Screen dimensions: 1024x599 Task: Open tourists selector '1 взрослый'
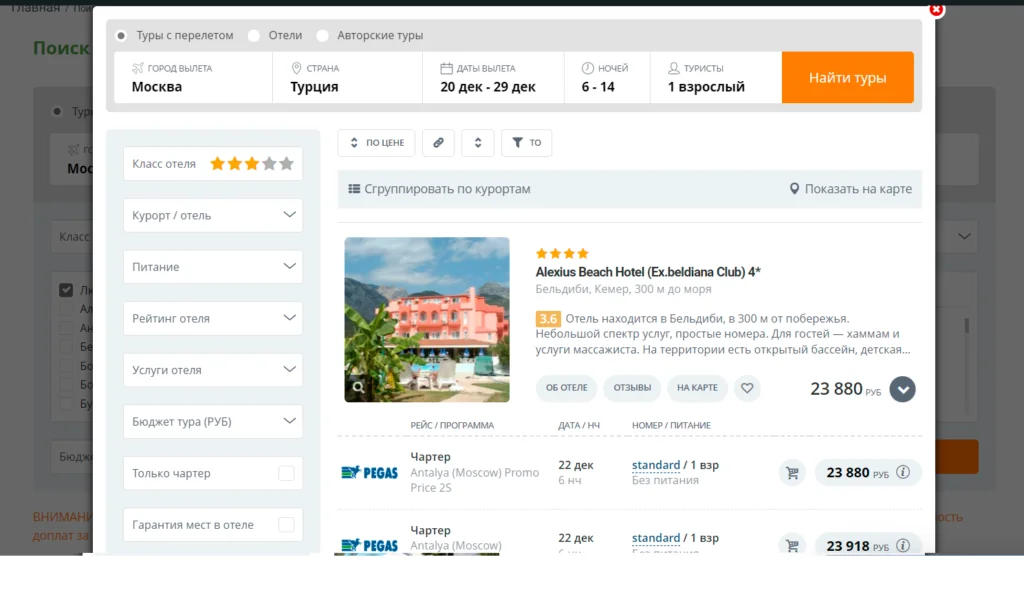pos(716,78)
